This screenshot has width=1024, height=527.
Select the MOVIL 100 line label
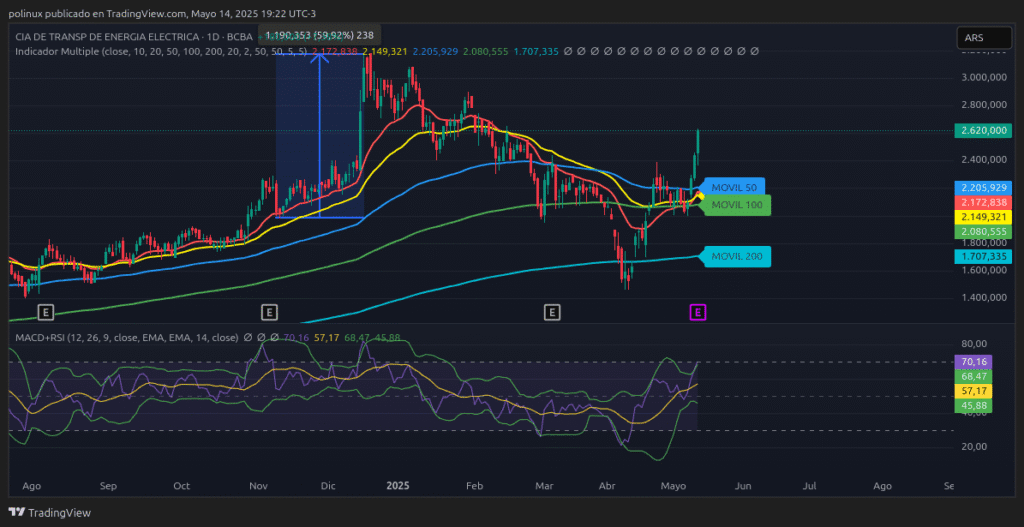tap(738, 205)
